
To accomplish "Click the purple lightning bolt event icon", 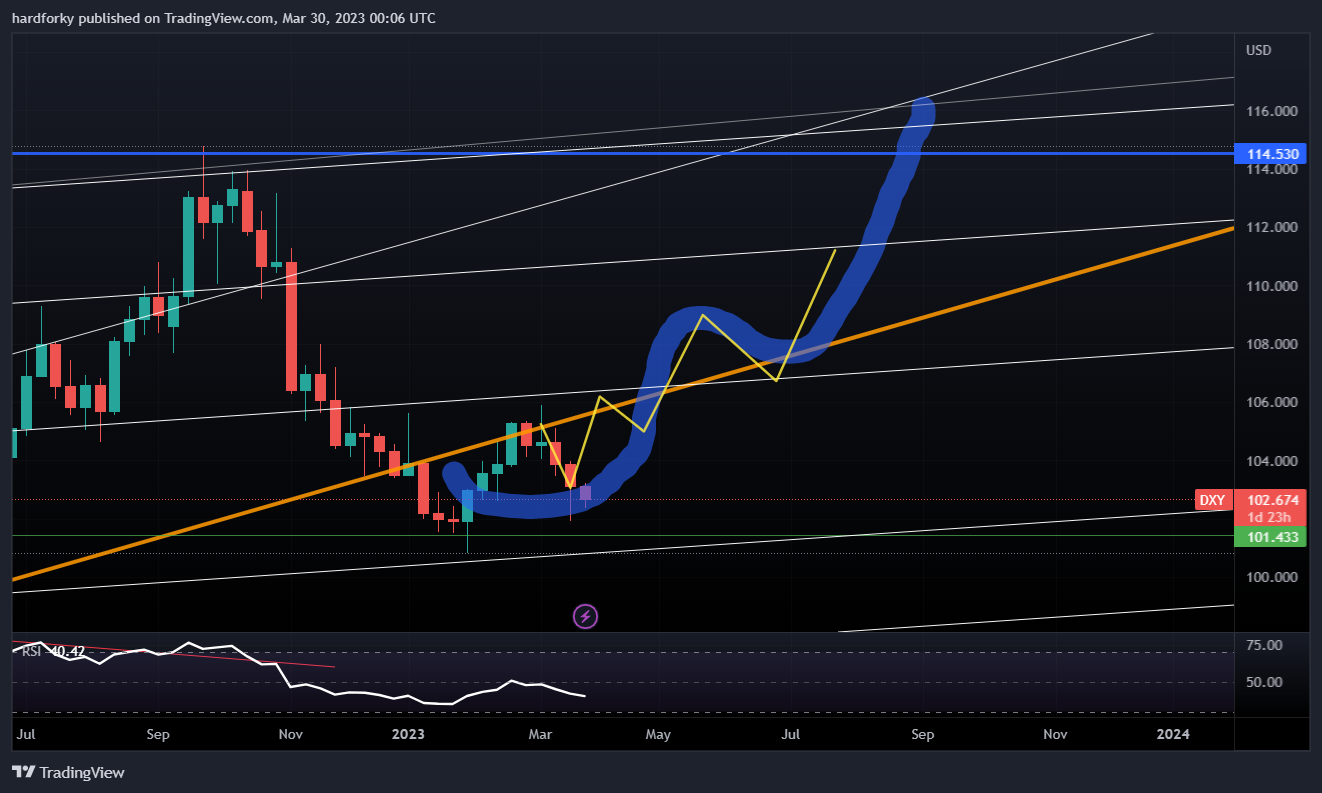I will (585, 616).
